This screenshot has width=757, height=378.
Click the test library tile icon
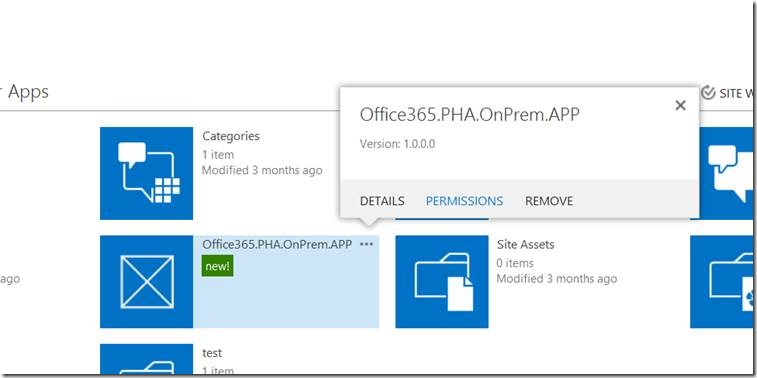click(146, 360)
